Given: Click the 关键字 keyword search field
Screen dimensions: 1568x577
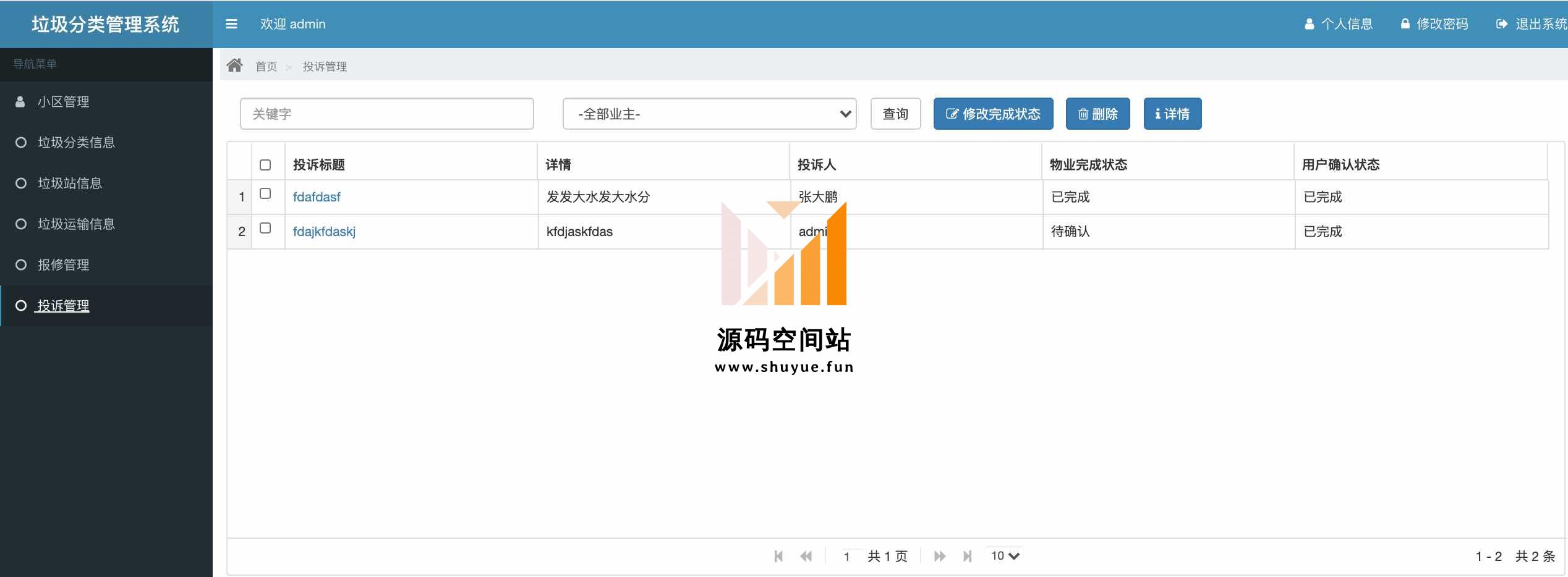Looking at the screenshot, I should click(x=386, y=114).
